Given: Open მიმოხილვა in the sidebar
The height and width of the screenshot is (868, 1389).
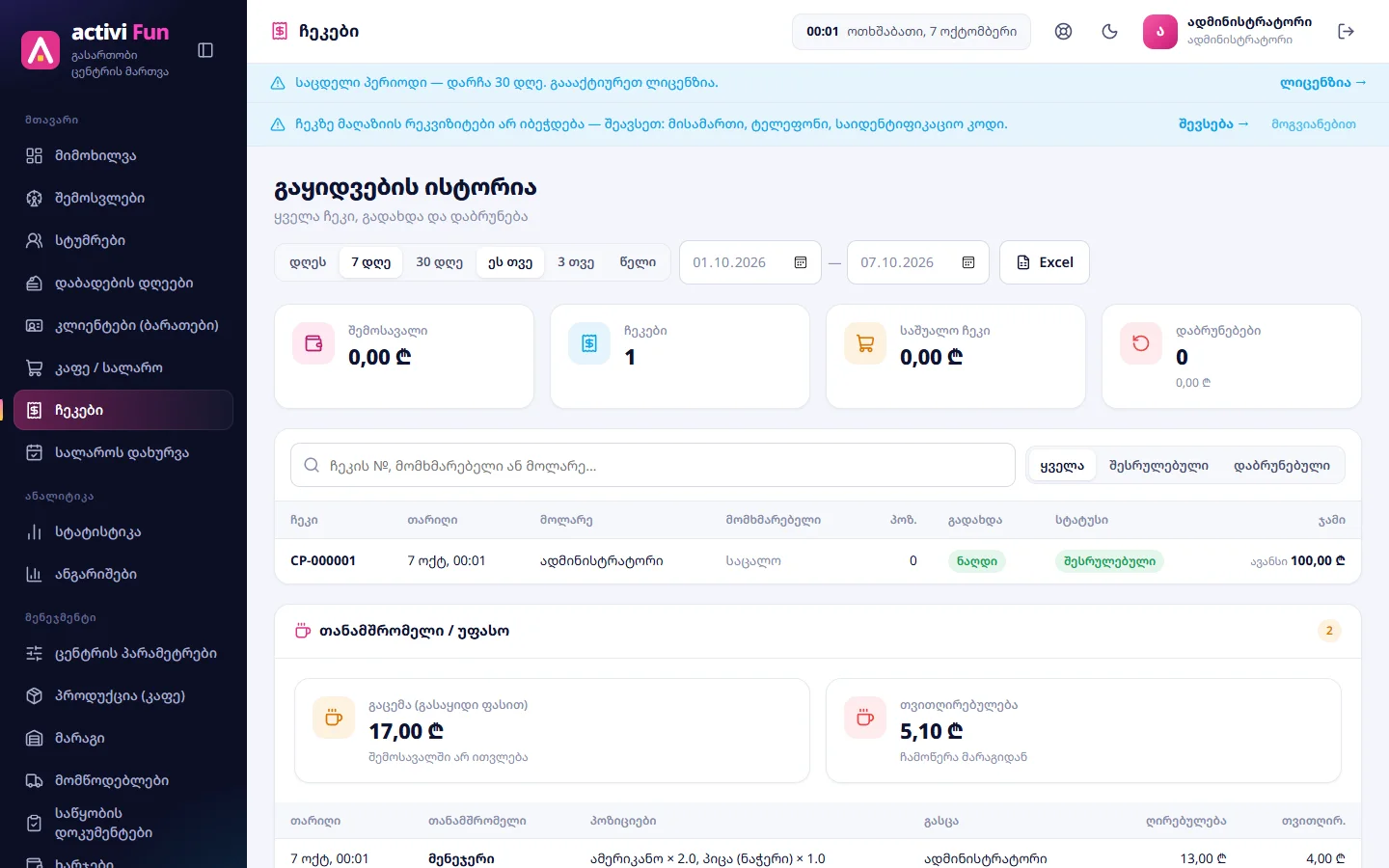Looking at the screenshot, I should pyautogui.click(x=123, y=155).
